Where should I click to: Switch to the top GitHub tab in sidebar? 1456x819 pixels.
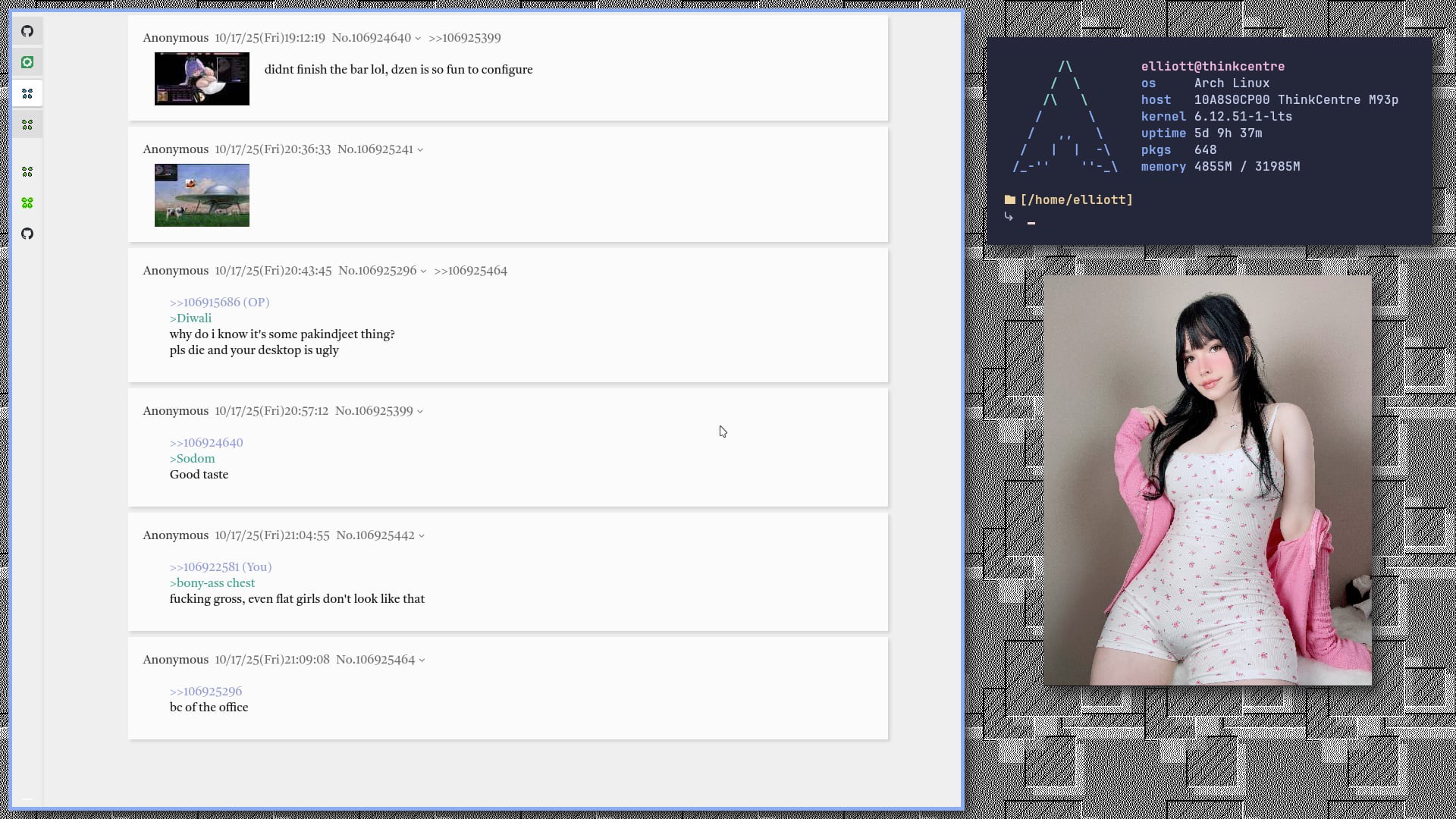(x=27, y=31)
